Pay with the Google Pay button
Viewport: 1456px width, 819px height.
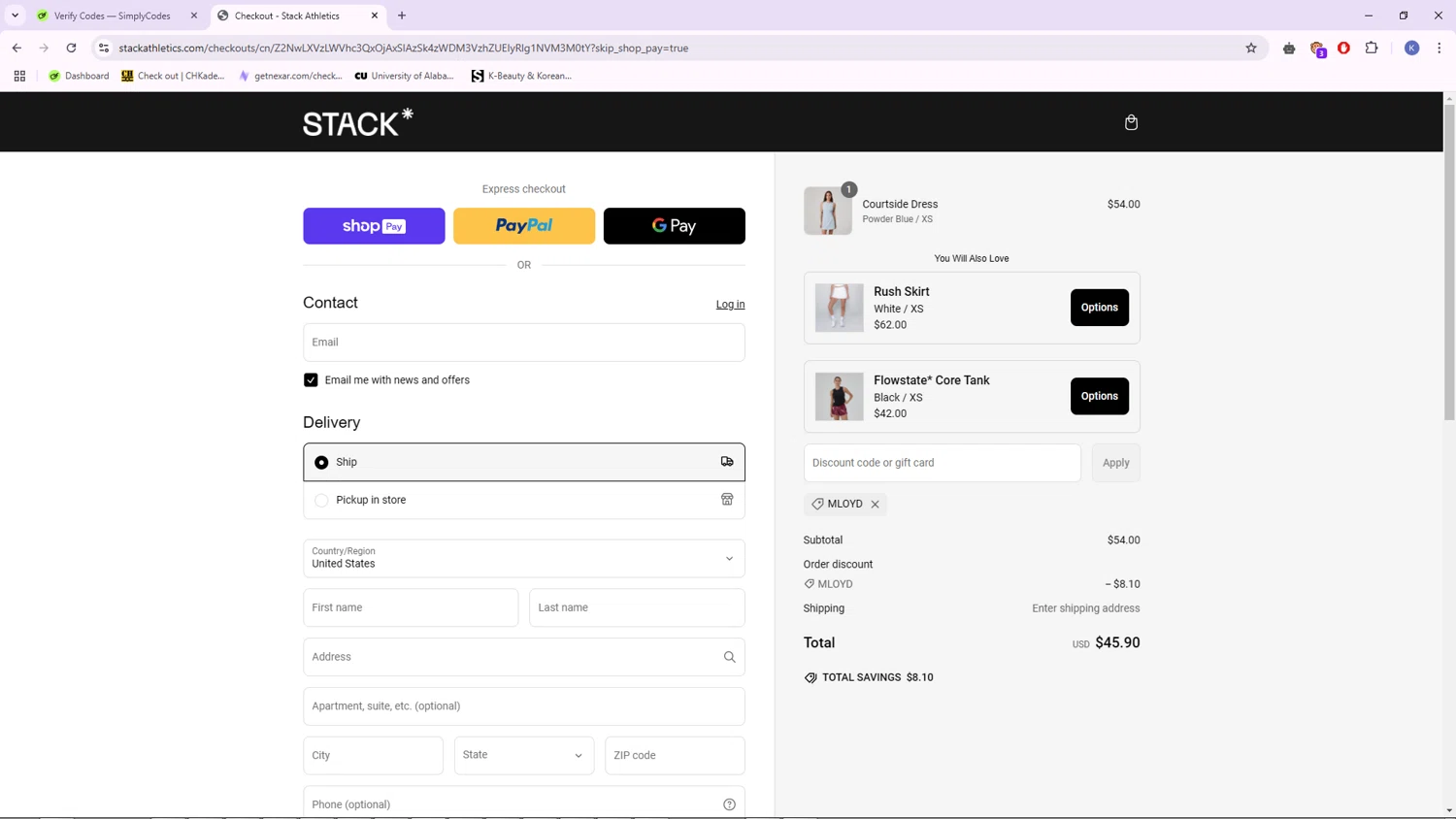point(675,226)
